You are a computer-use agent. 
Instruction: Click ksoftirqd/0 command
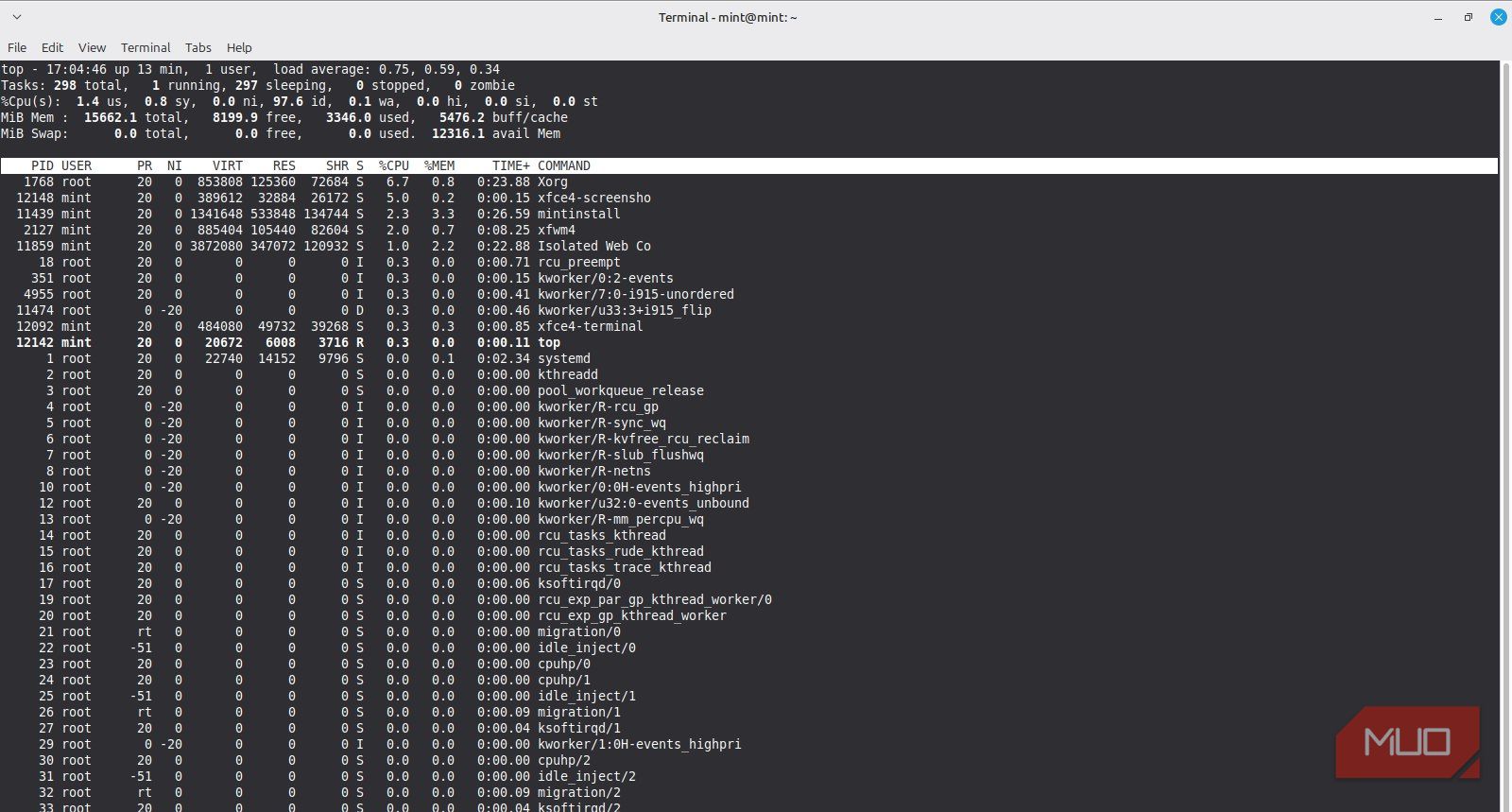pyautogui.click(x=579, y=583)
